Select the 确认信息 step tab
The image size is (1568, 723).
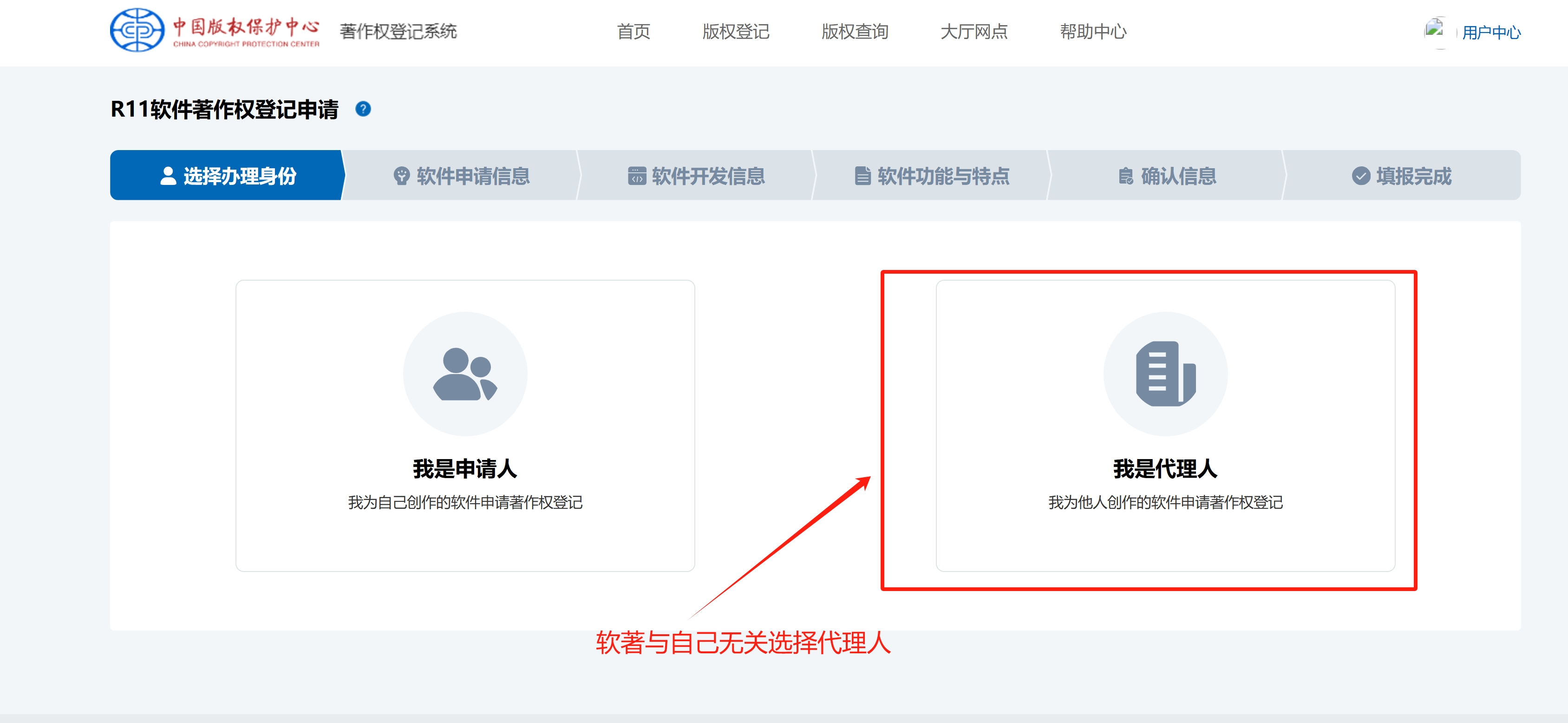(x=1167, y=176)
